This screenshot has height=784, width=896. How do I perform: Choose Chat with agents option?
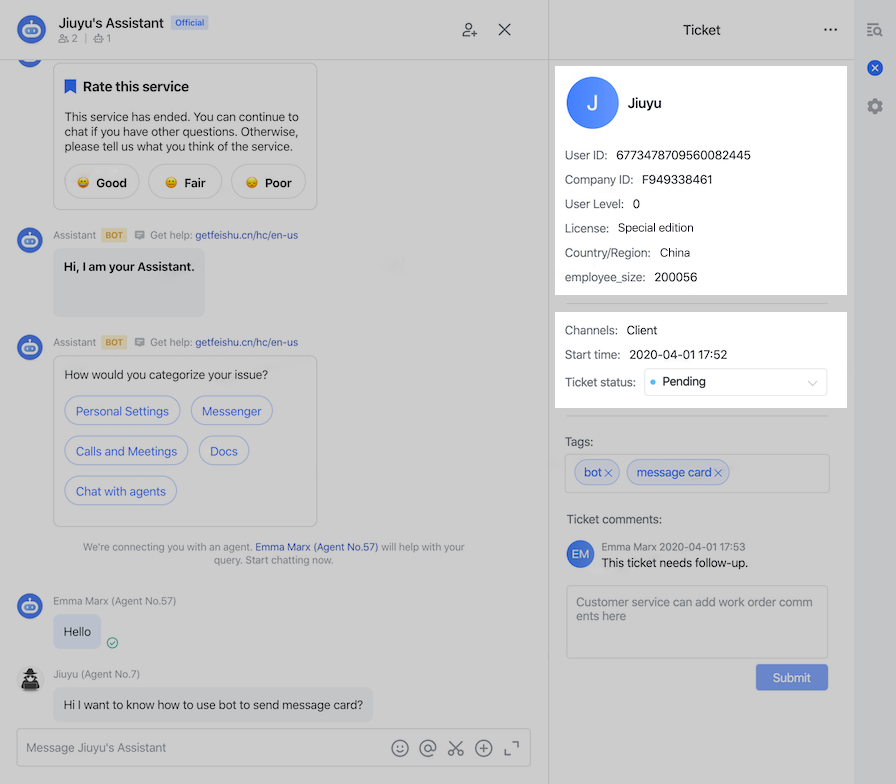coord(121,491)
